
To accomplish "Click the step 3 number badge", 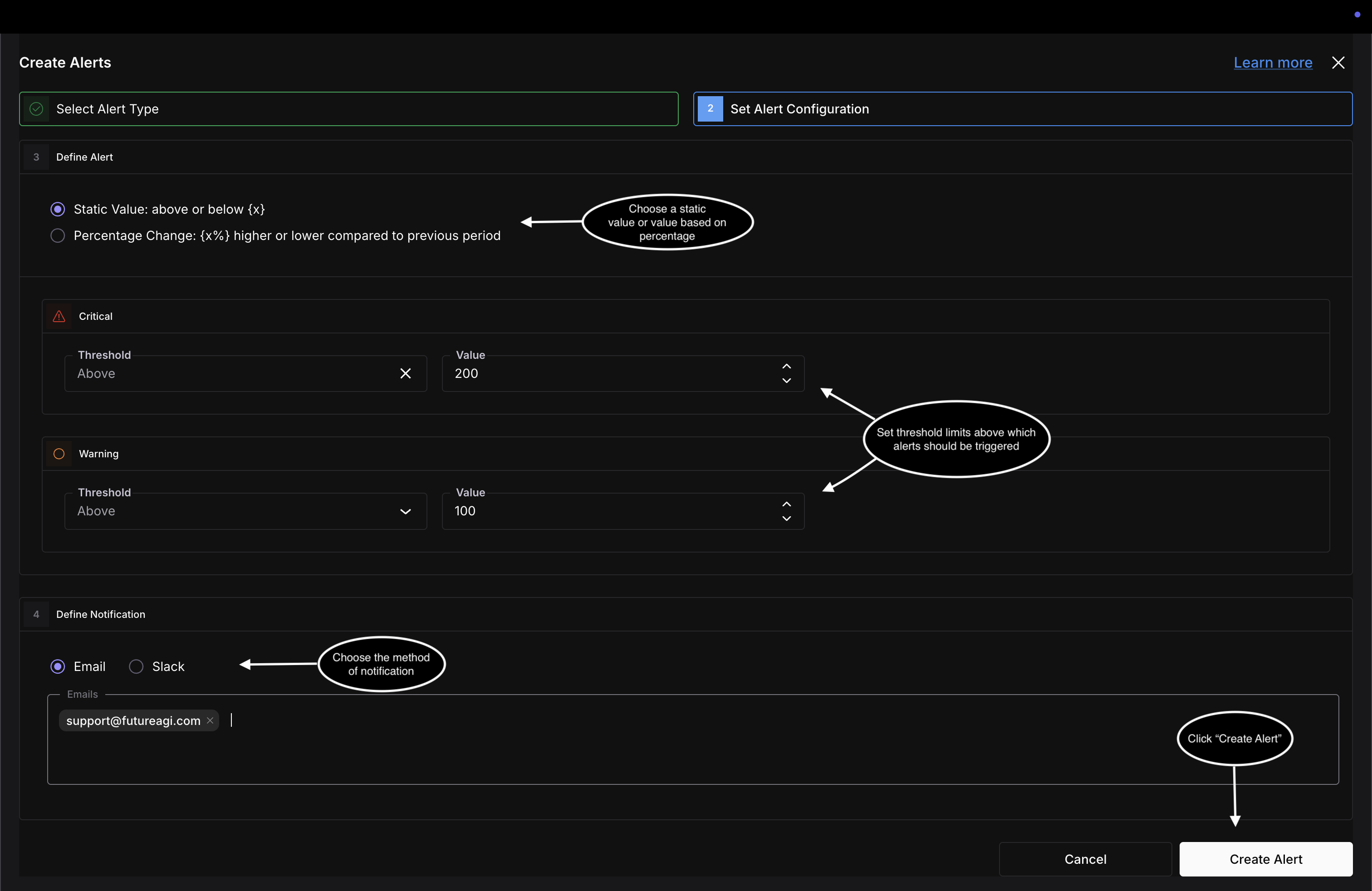I will tap(36, 157).
